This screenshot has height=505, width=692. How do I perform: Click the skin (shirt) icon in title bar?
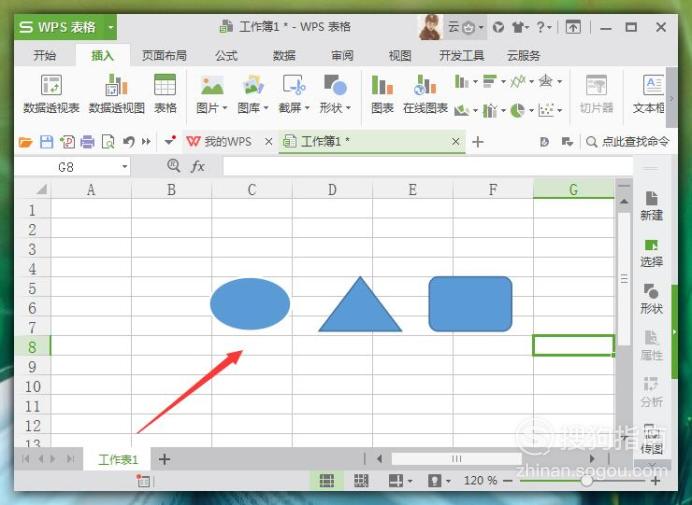point(518,27)
